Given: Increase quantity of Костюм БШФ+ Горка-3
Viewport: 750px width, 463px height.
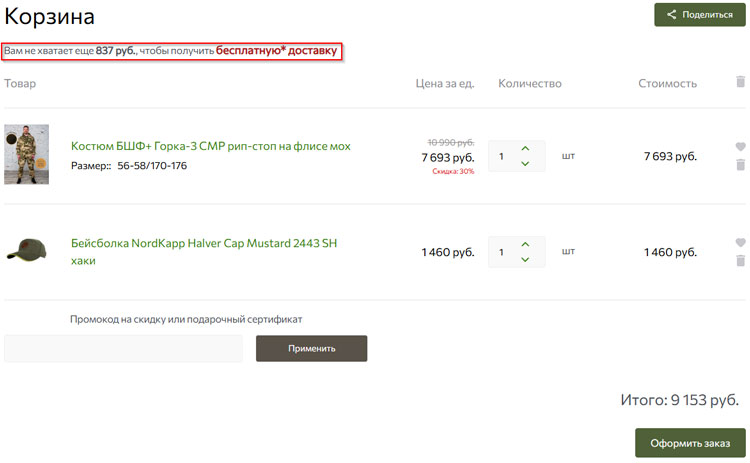Looking at the screenshot, I should click(x=525, y=149).
